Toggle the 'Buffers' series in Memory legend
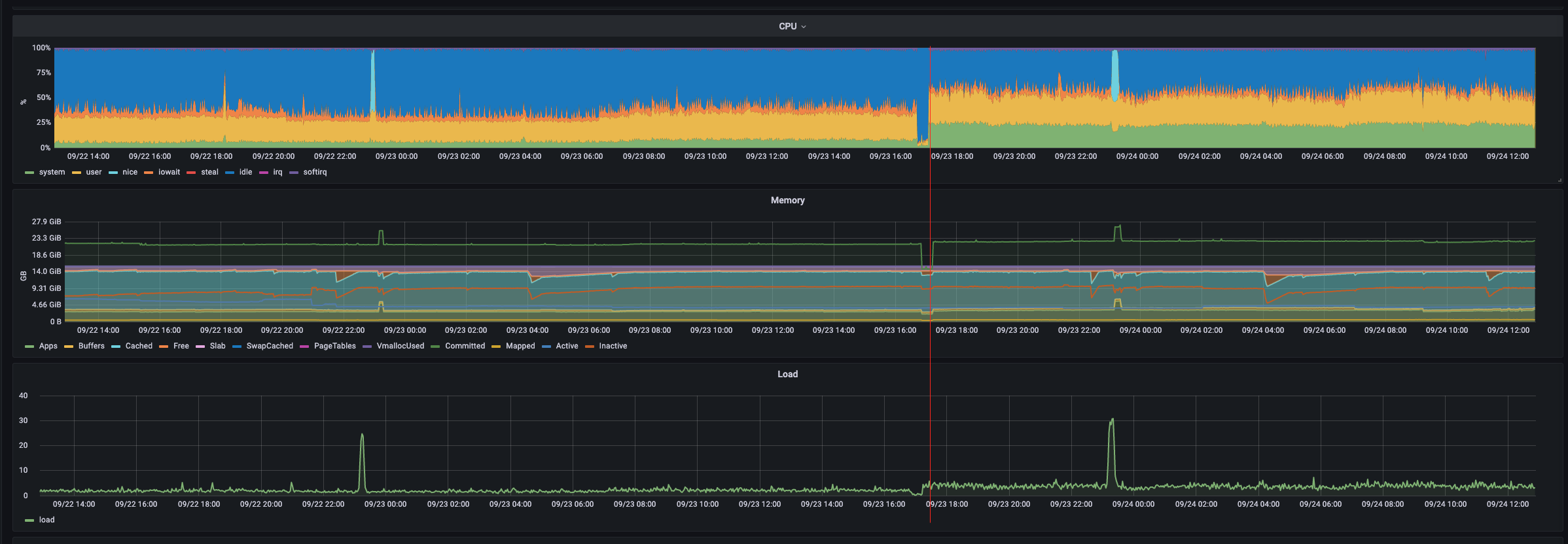Image resolution: width=1568 pixels, height=544 pixels. [x=91, y=346]
